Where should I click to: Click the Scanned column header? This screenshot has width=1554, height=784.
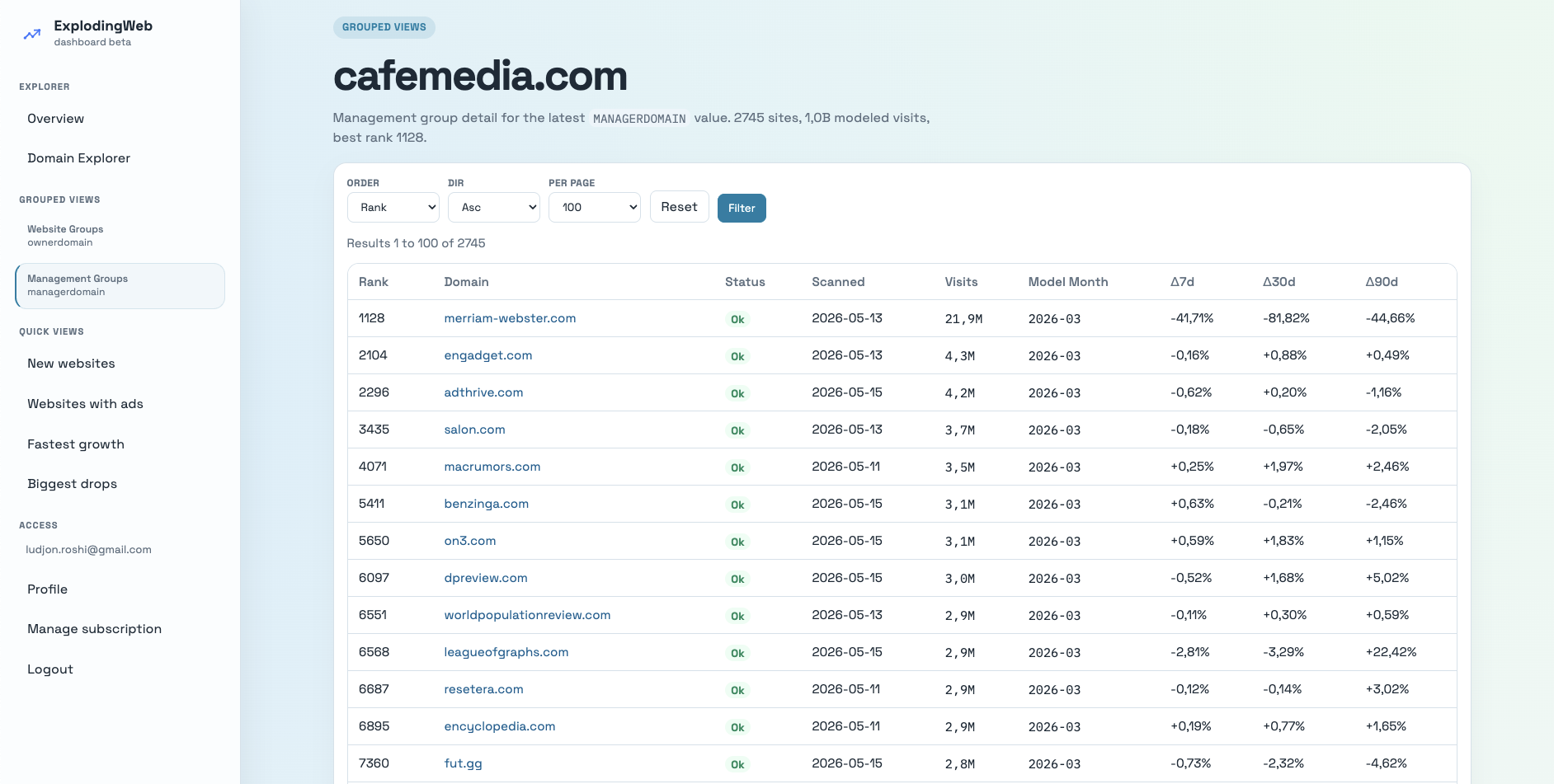click(x=838, y=282)
